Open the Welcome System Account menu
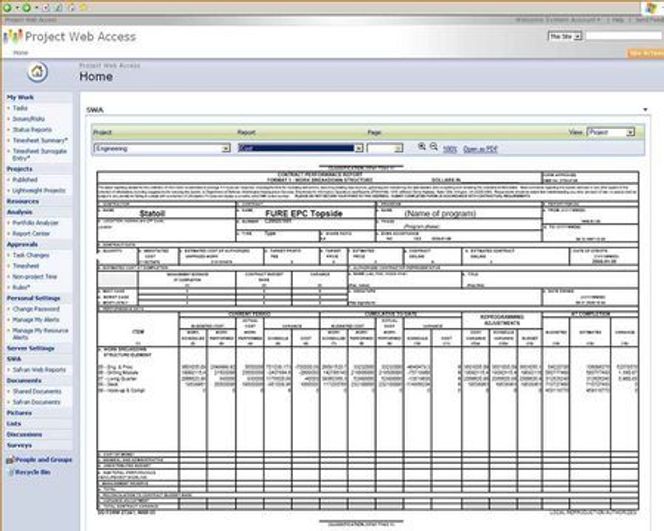 coord(558,20)
